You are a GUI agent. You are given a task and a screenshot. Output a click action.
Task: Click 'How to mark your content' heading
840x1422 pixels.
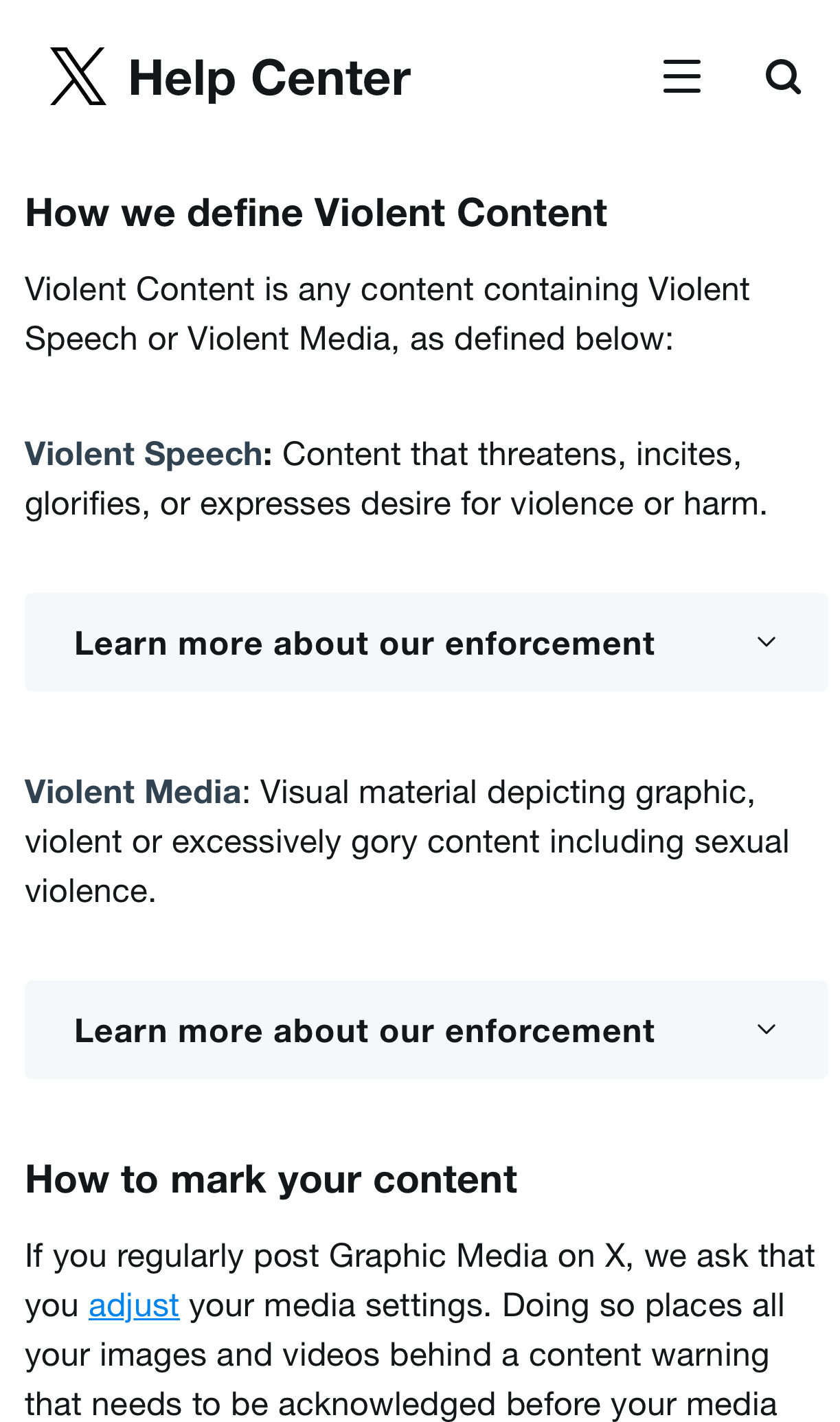click(271, 1180)
